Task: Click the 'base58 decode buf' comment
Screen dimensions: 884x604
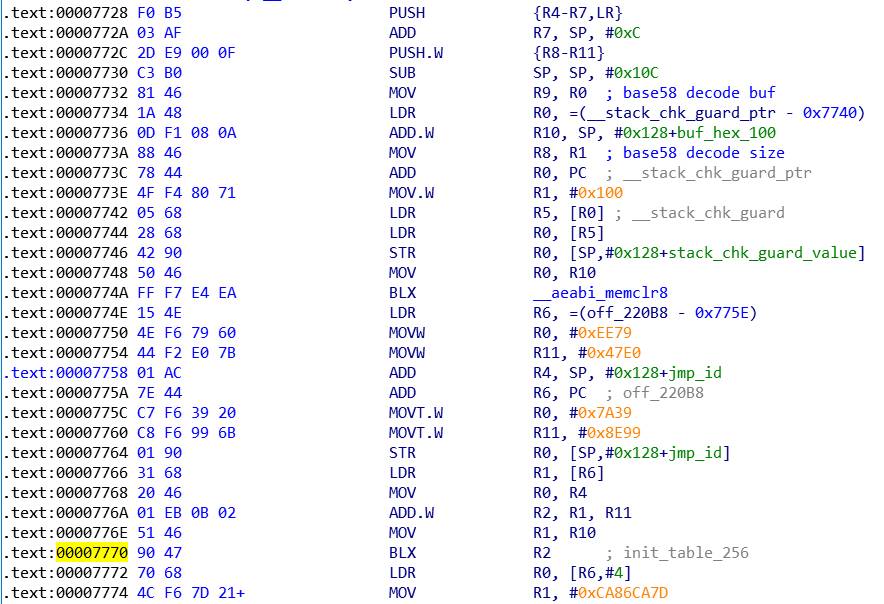Action: pos(699,93)
